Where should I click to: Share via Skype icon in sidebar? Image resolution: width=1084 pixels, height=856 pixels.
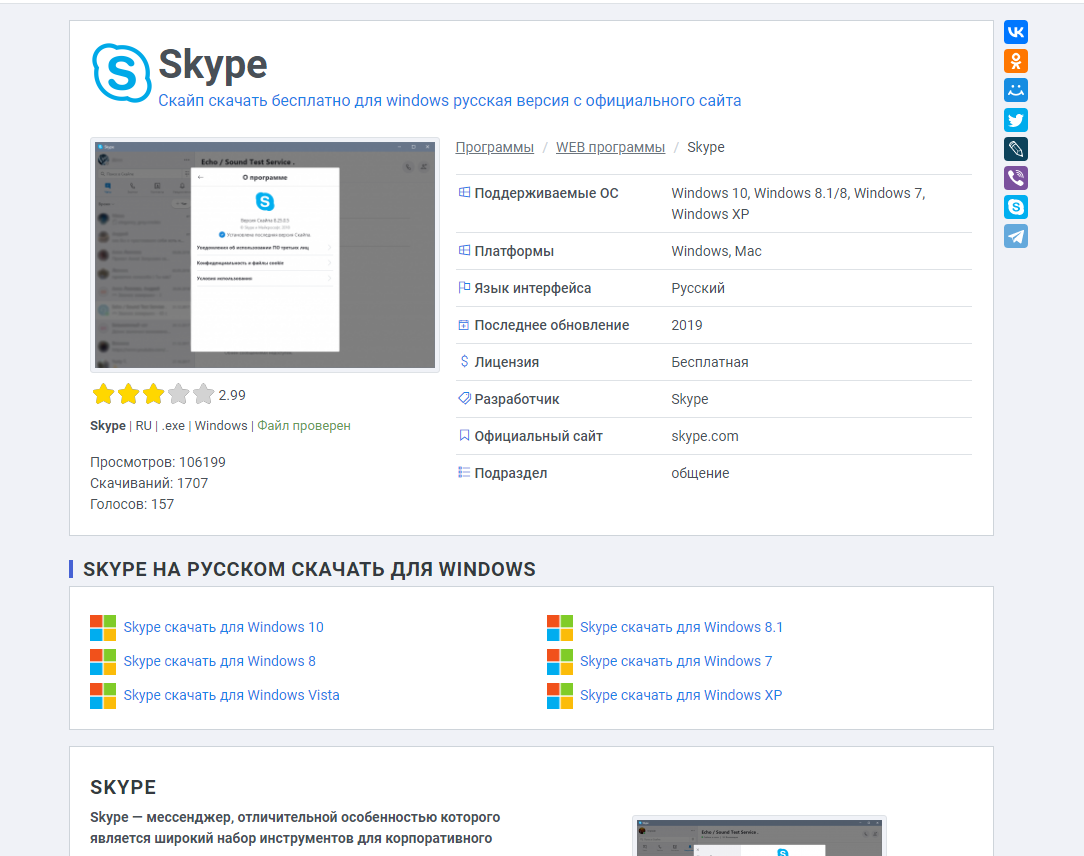point(1016,207)
